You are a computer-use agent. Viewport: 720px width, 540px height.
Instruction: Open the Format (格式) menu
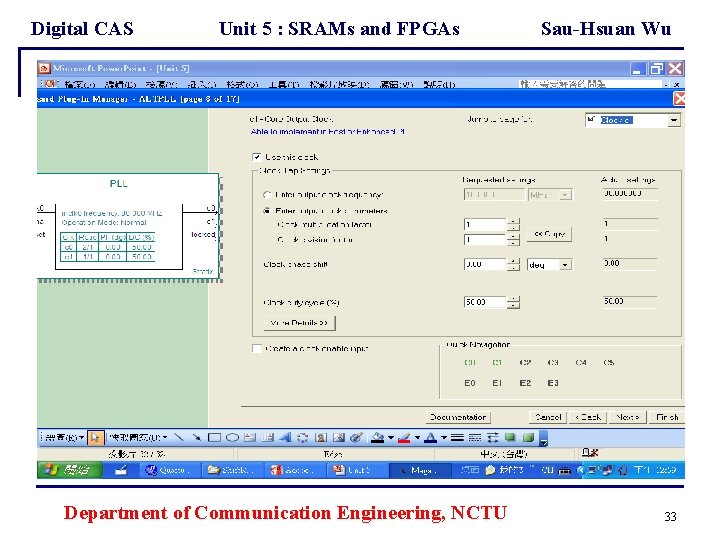[242, 84]
